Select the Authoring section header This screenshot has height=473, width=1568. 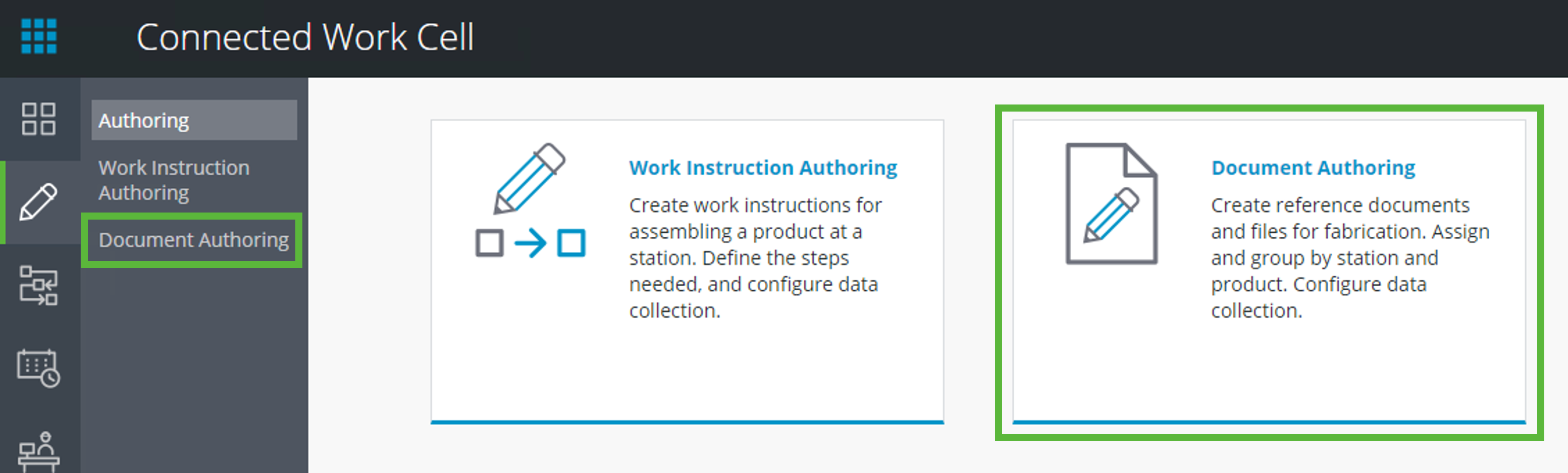(x=144, y=120)
